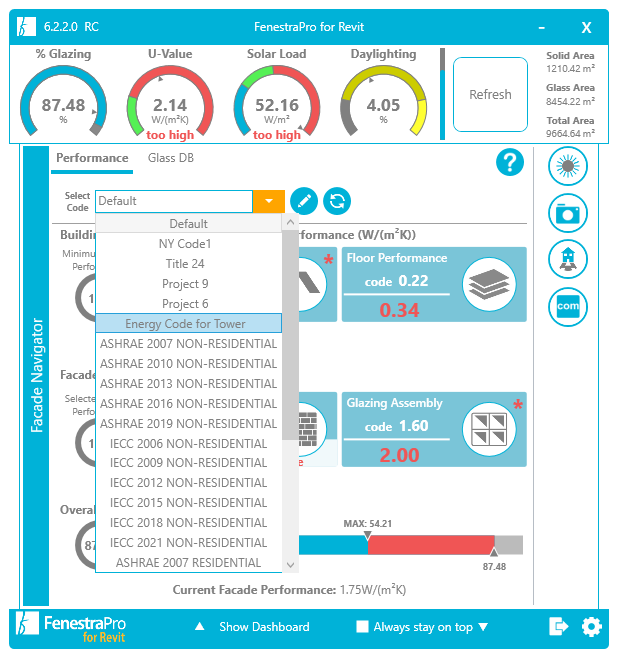Click the Select Code input field
The image size is (619, 661).
tap(174, 201)
